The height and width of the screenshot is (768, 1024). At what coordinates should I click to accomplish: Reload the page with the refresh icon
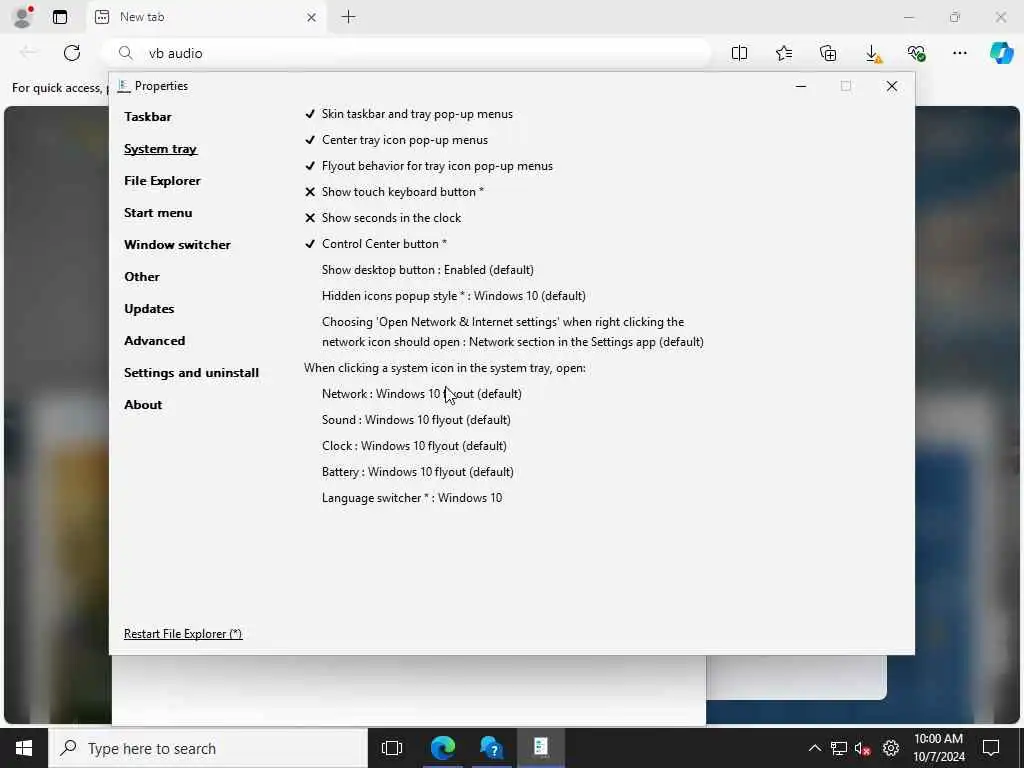tap(72, 53)
